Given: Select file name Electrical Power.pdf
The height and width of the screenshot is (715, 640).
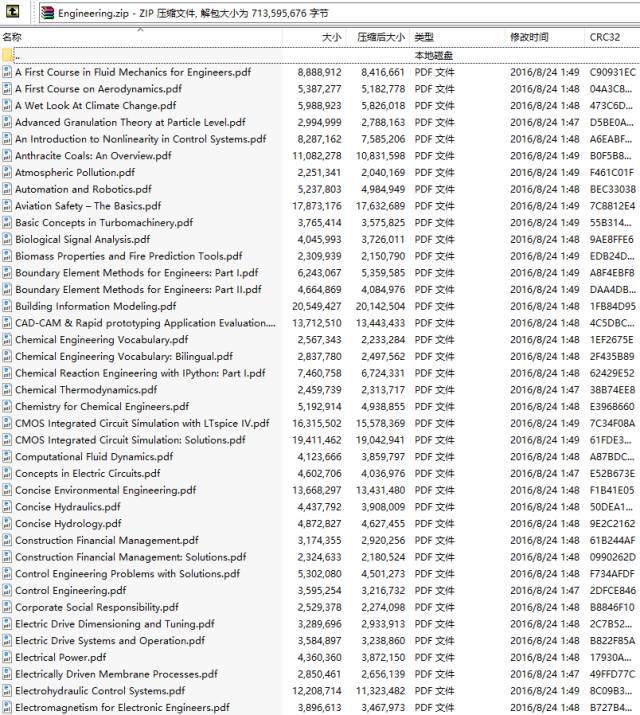Looking at the screenshot, I should (61, 657).
